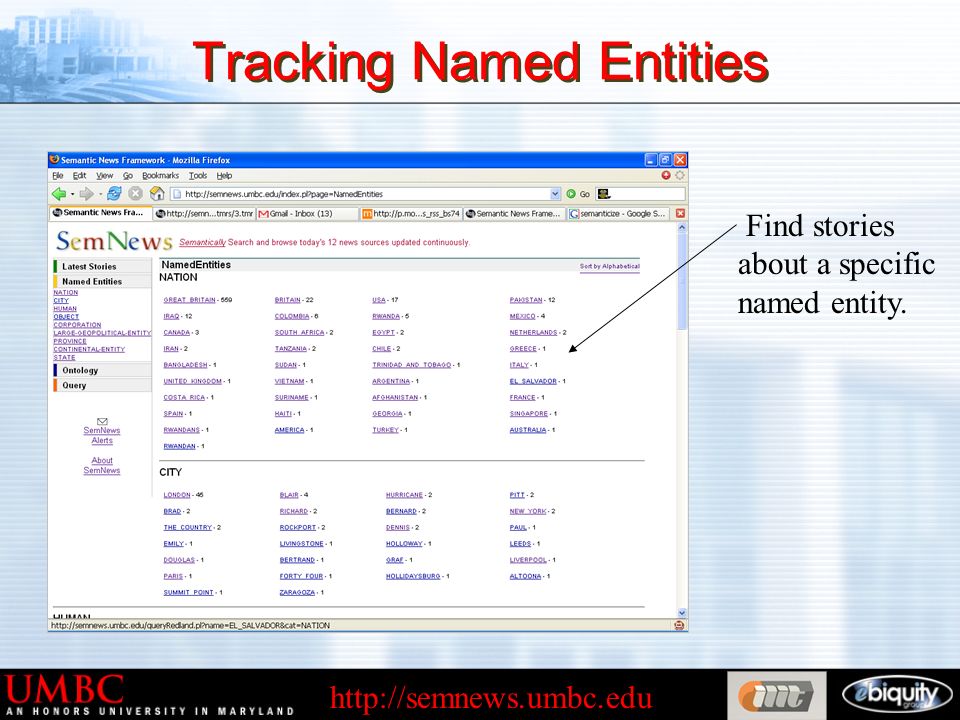Open the LIVERPOOL city link
This screenshot has width=960, height=720.
[x=528, y=560]
